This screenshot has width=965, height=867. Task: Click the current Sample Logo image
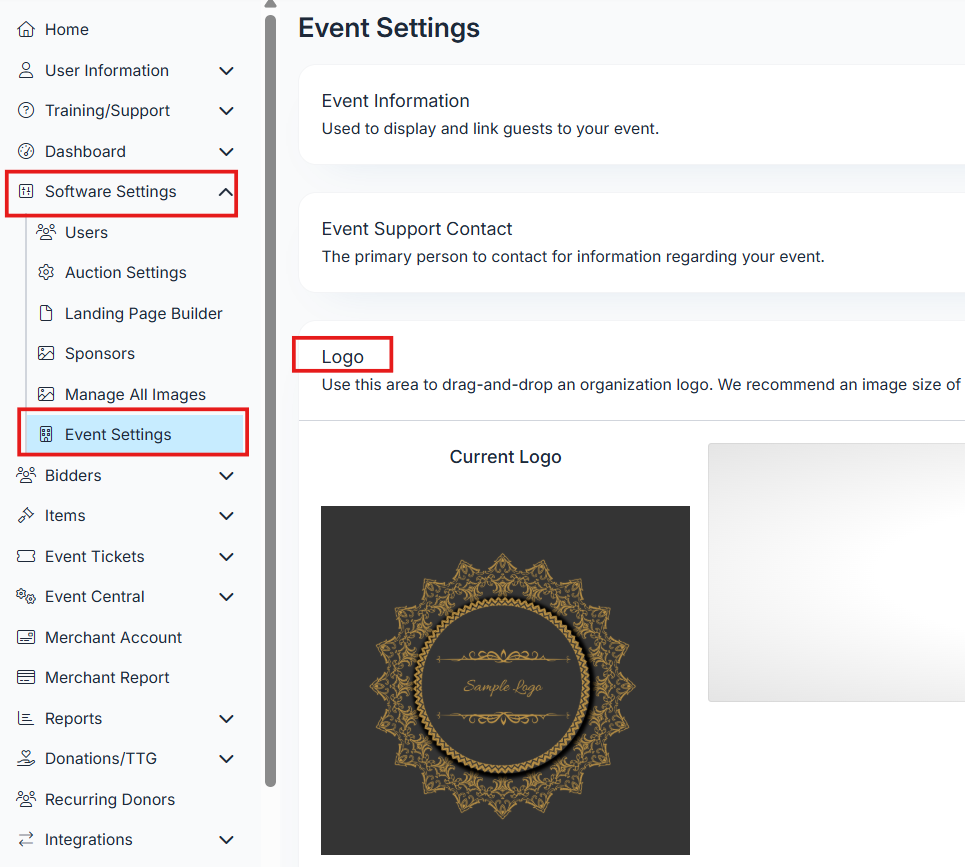(x=505, y=680)
